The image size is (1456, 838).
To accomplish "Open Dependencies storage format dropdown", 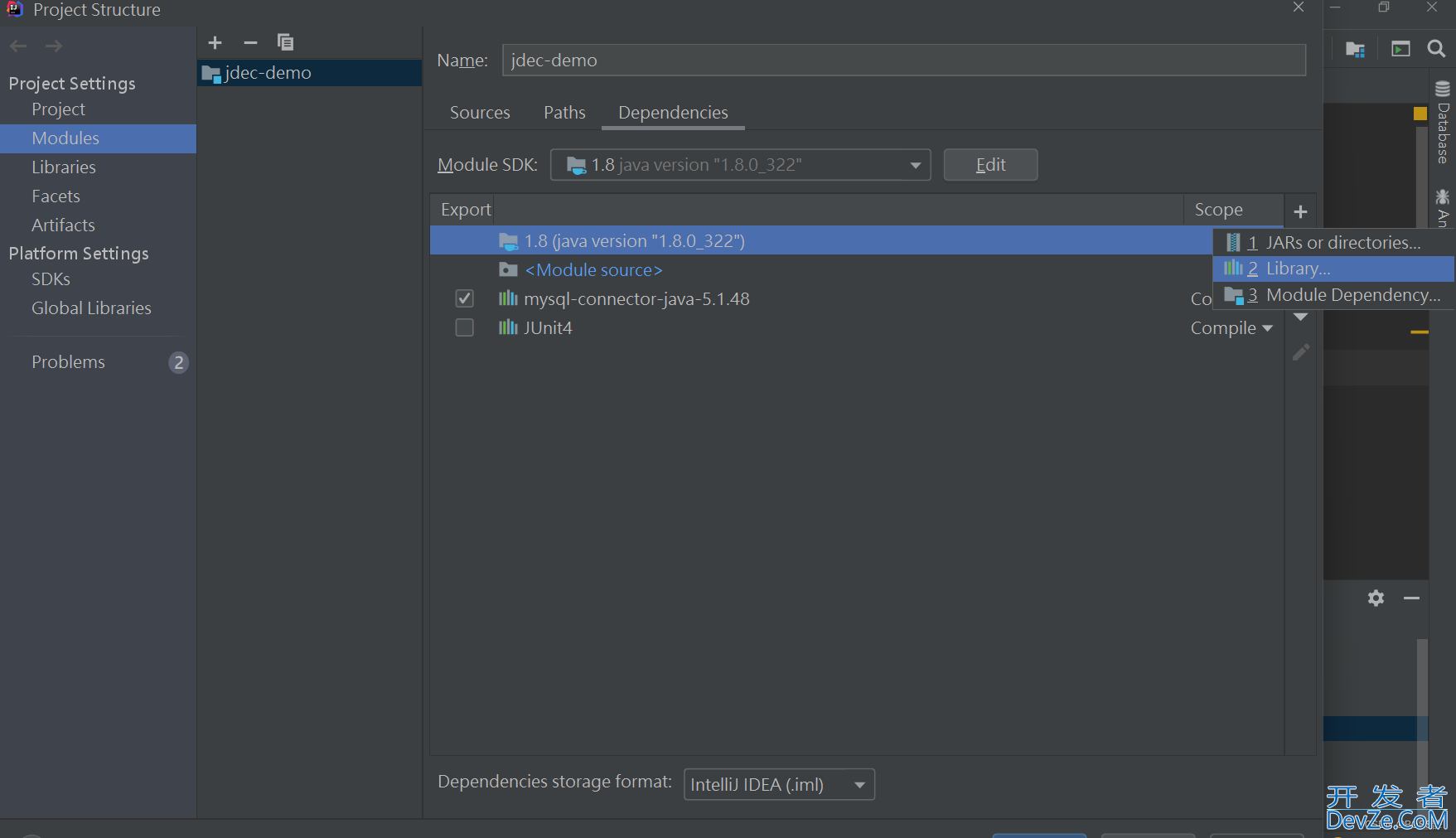I will click(779, 784).
